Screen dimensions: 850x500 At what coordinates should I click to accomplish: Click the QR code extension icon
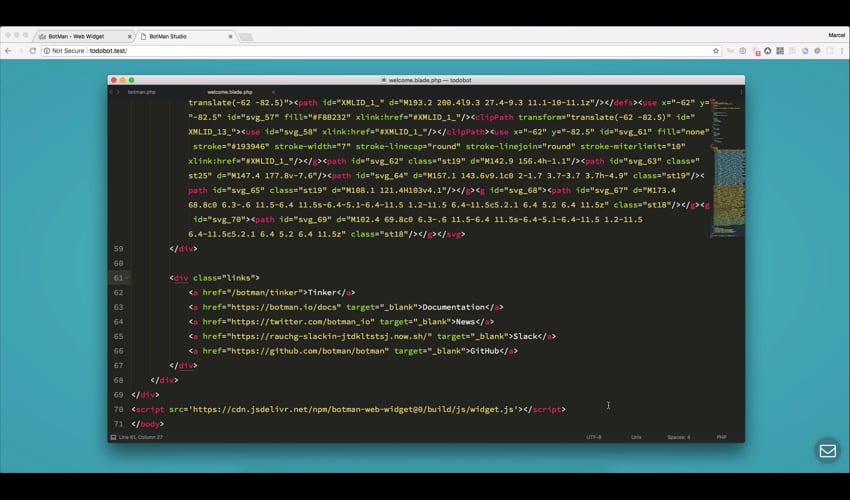(780, 51)
